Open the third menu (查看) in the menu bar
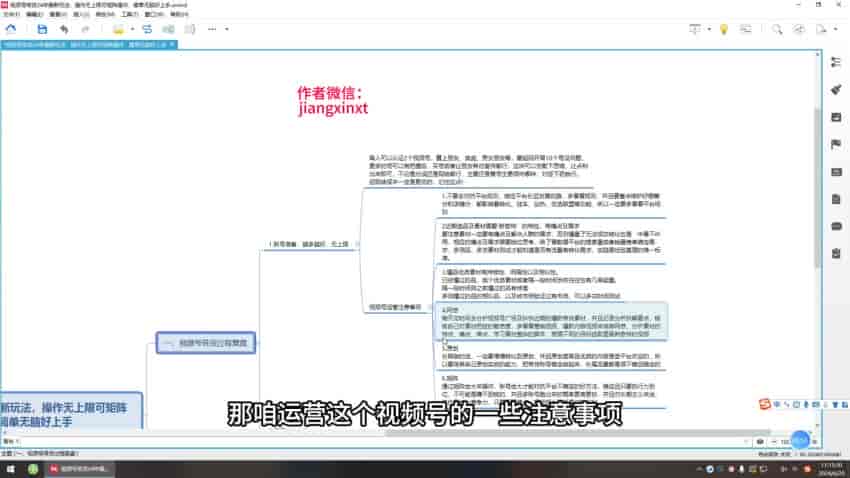This screenshot has height=478, width=850. [58, 14]
